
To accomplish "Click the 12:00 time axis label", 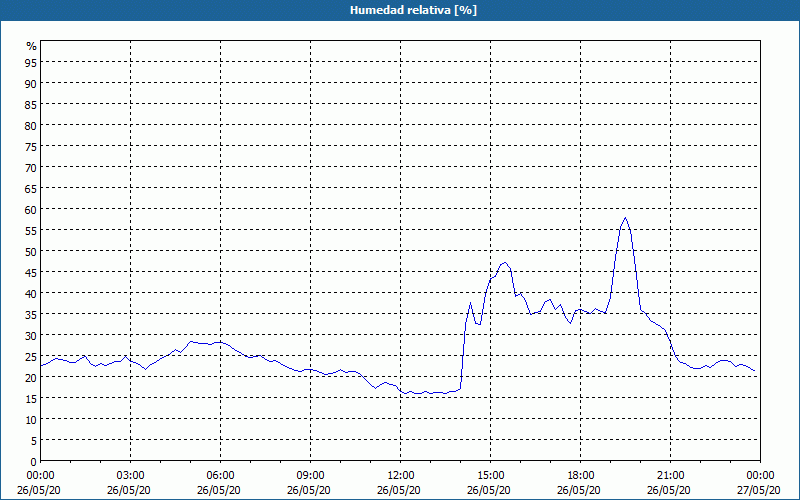I will tap(401, 476).
